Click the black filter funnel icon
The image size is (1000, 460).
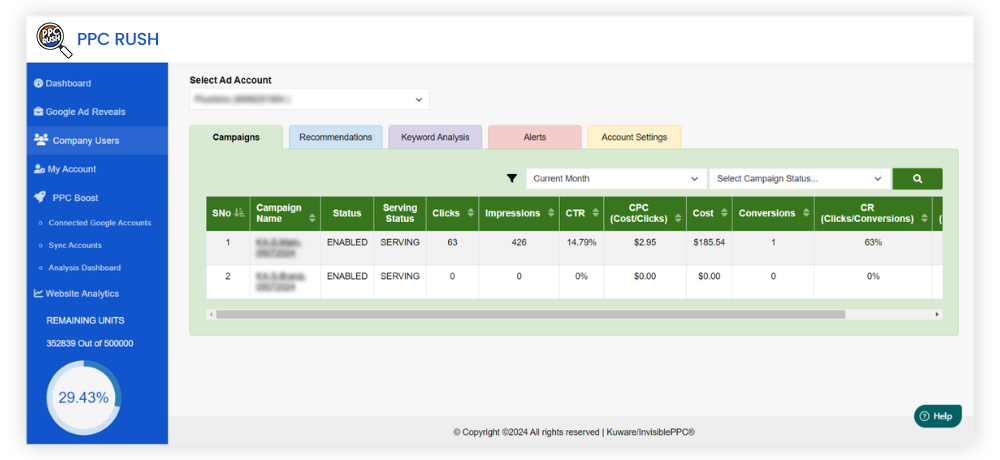(511, 179)
